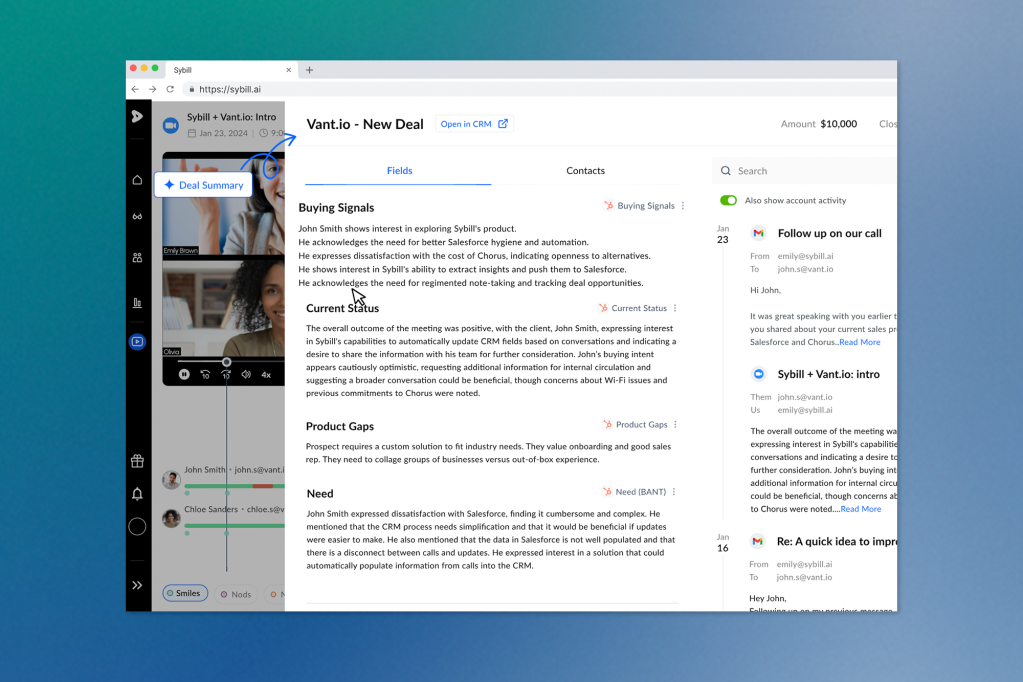Screen dimensions: 1023x682
Task: Click Open in CRM link
Action: tap(474, 123)
